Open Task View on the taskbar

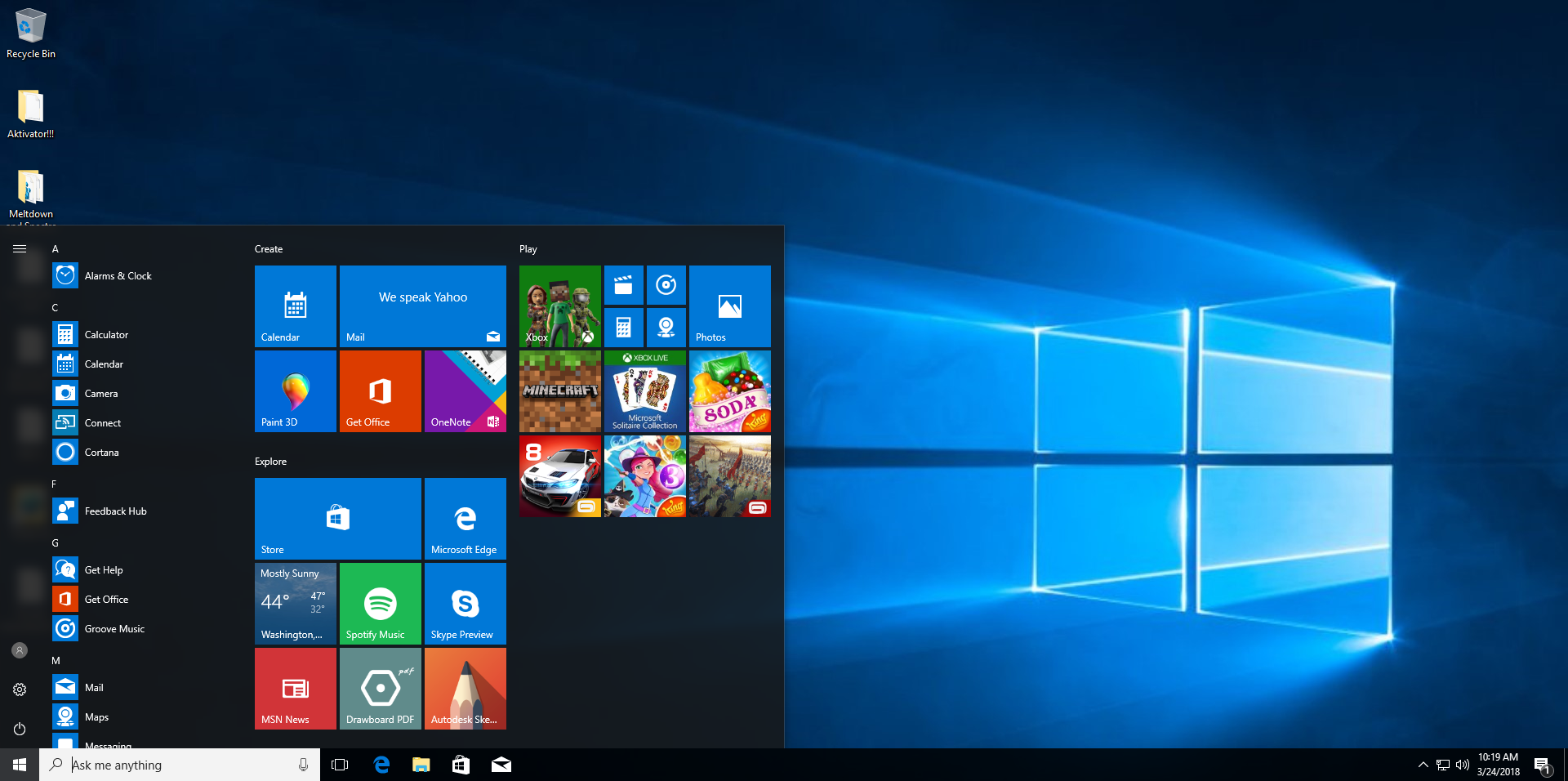pyautogui.click(x=340, y=765)
